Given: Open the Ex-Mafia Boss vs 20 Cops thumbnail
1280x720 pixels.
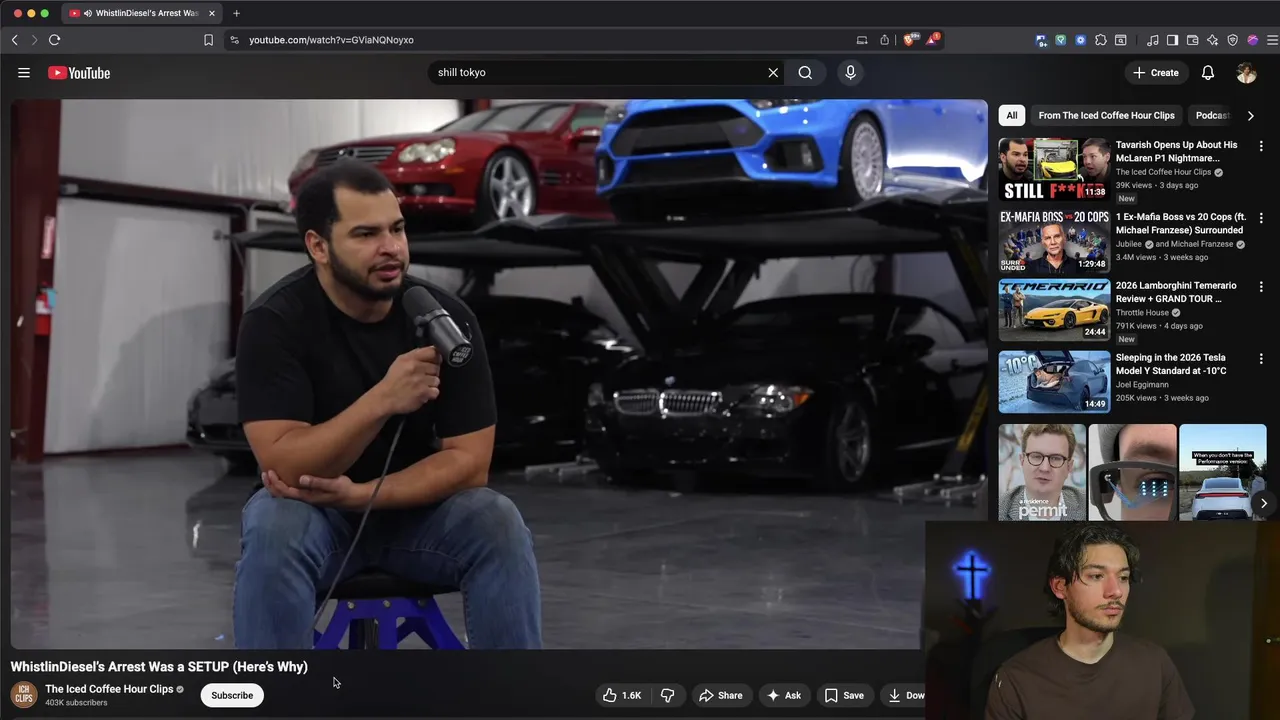Looking at the screenshot, I should coord(1054,241).
